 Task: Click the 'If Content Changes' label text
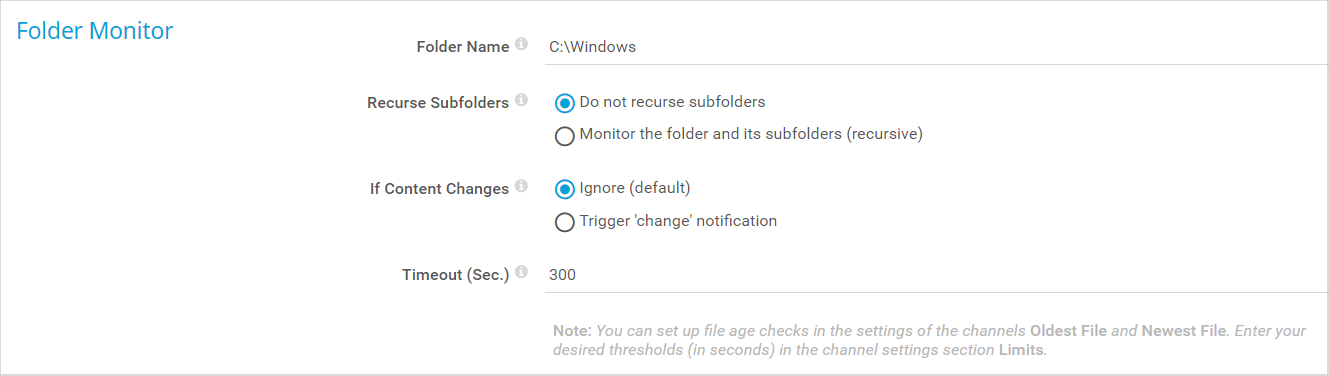pyautogui.click(x=440, y=189)
